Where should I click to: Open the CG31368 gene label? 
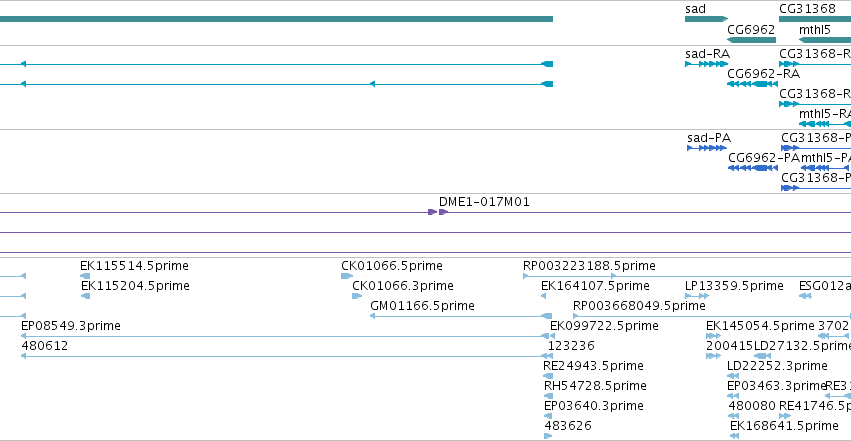(808, 9)
